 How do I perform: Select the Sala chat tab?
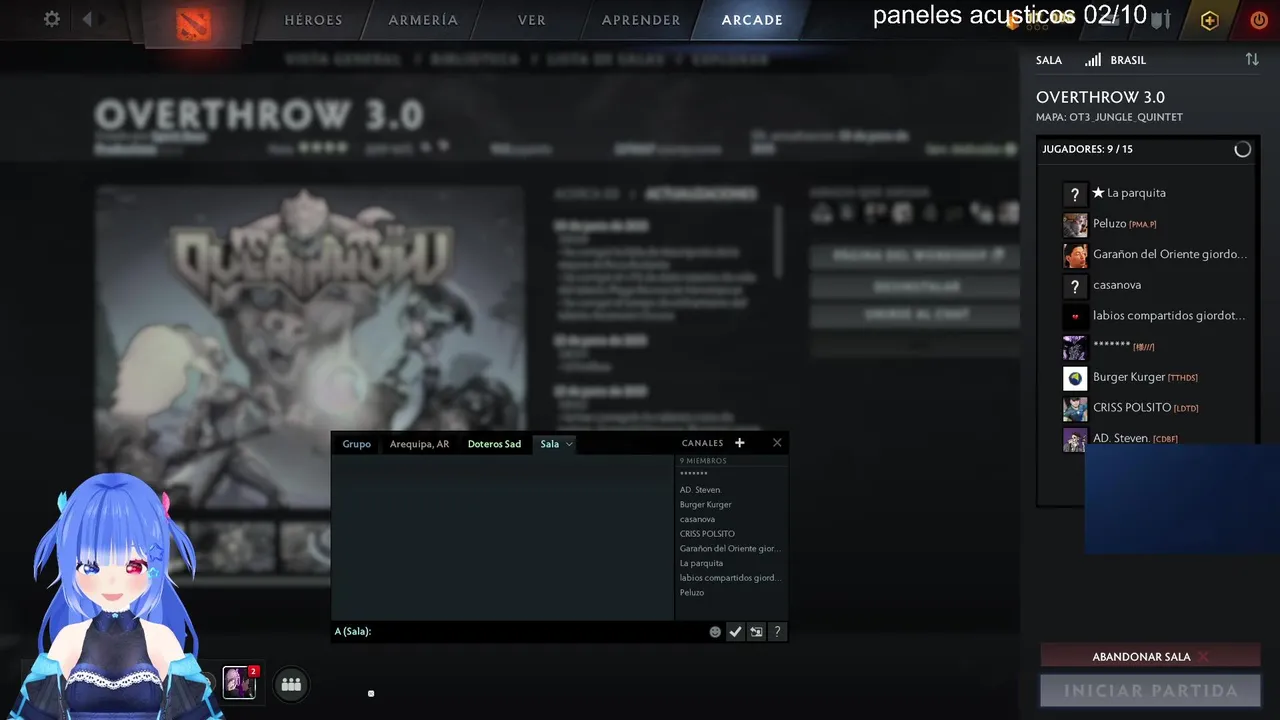pos(550,444)
